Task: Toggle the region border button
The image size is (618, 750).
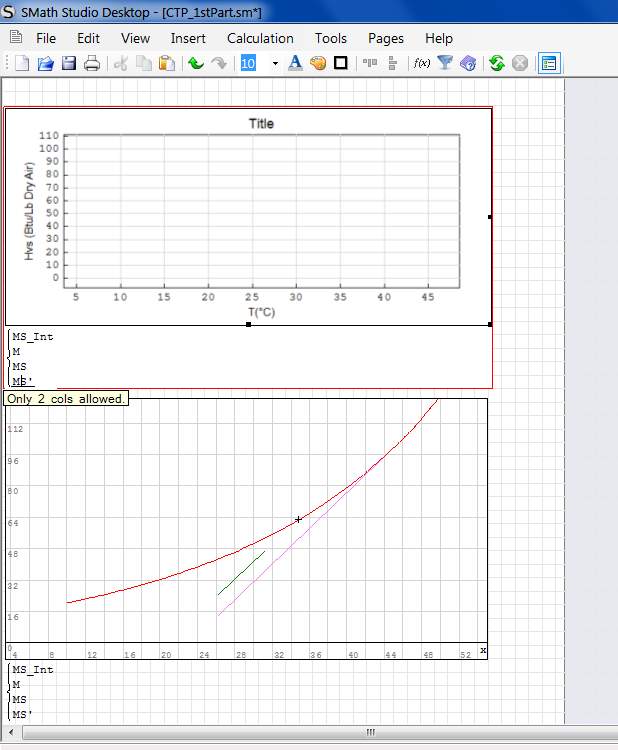Action: [341, 63]
